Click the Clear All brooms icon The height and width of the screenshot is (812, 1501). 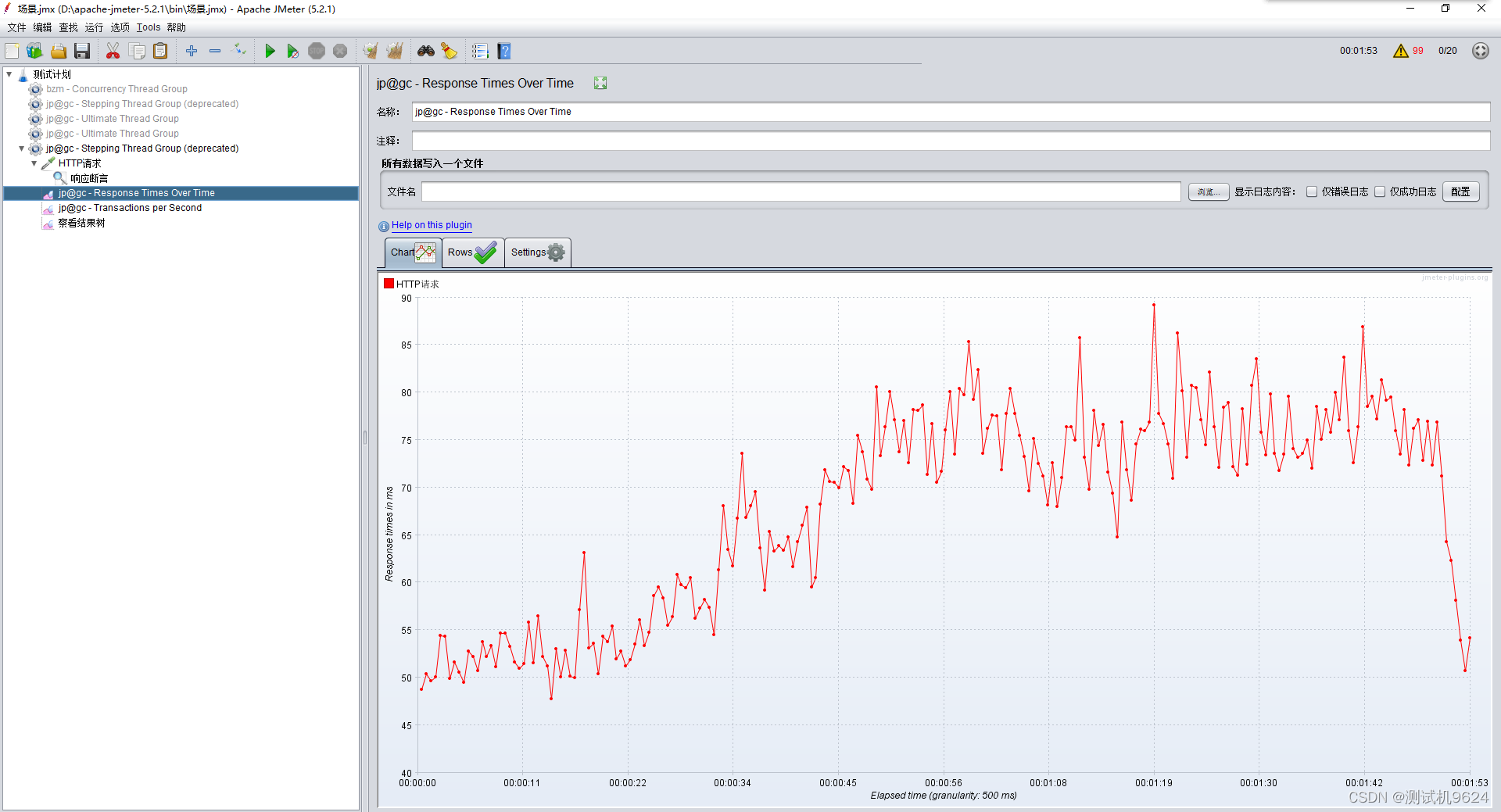[x=395, y=52]
